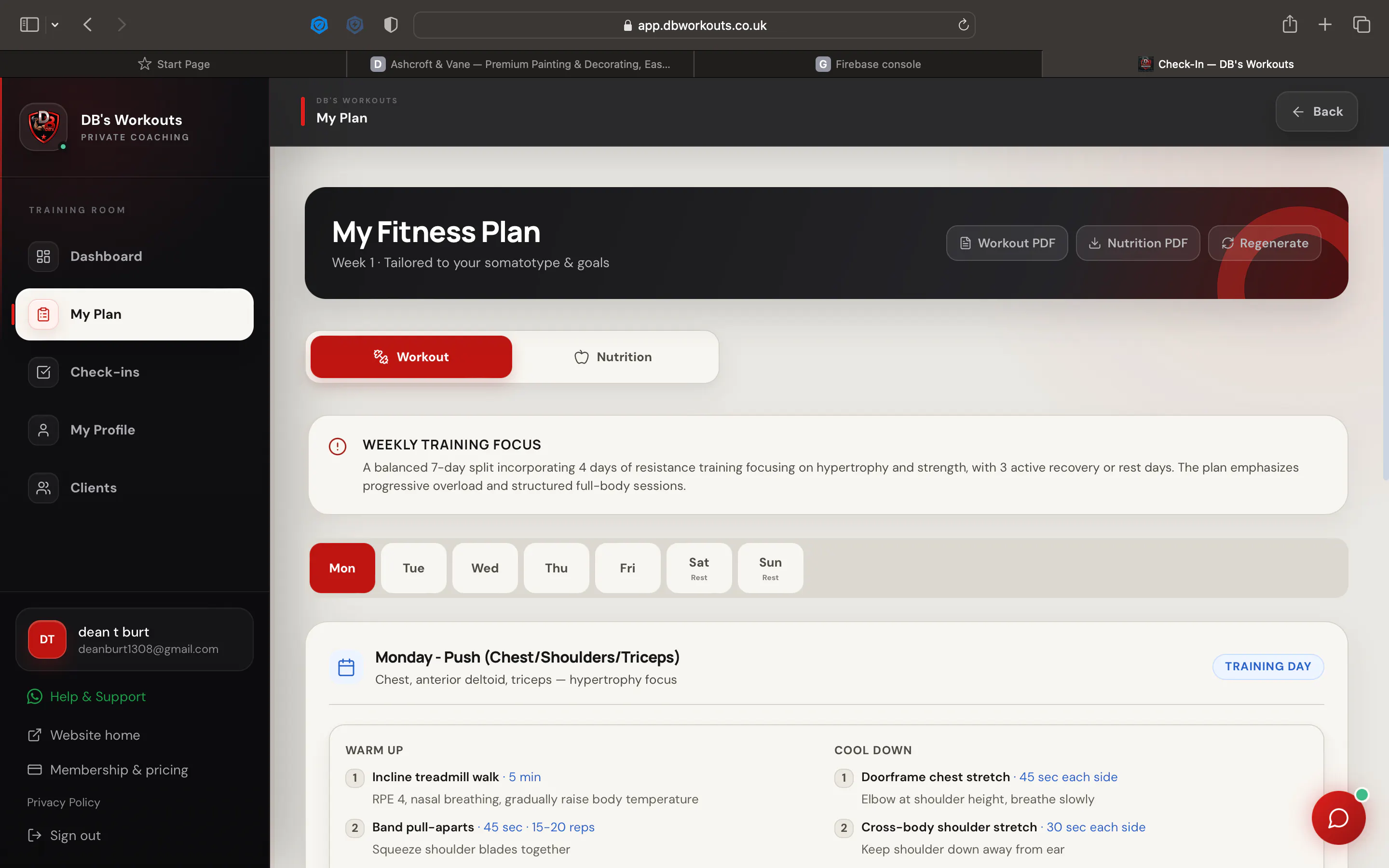Regenerate the fitness plan

(x=1265, y=244)
